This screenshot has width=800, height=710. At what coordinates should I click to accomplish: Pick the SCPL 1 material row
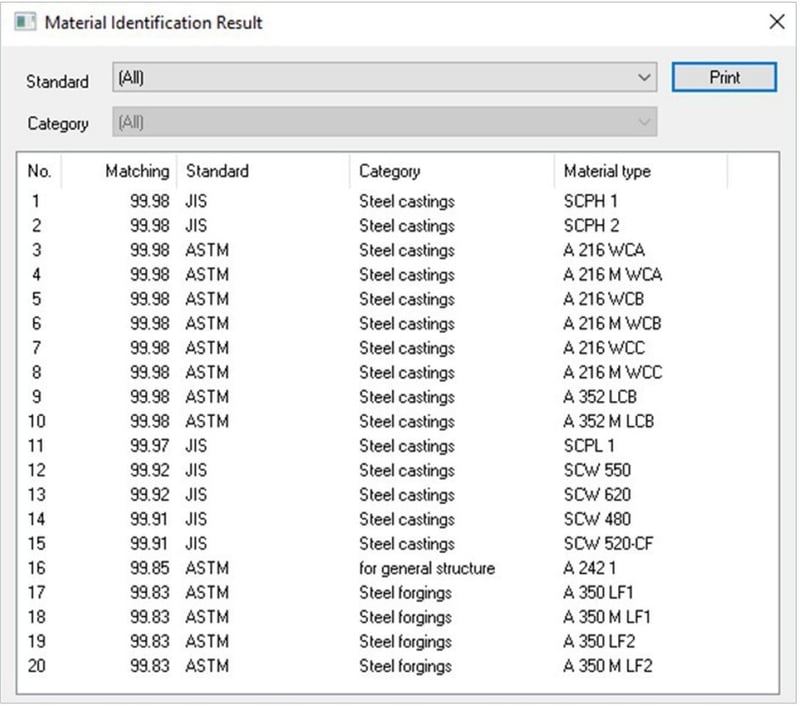click(589, 446)
